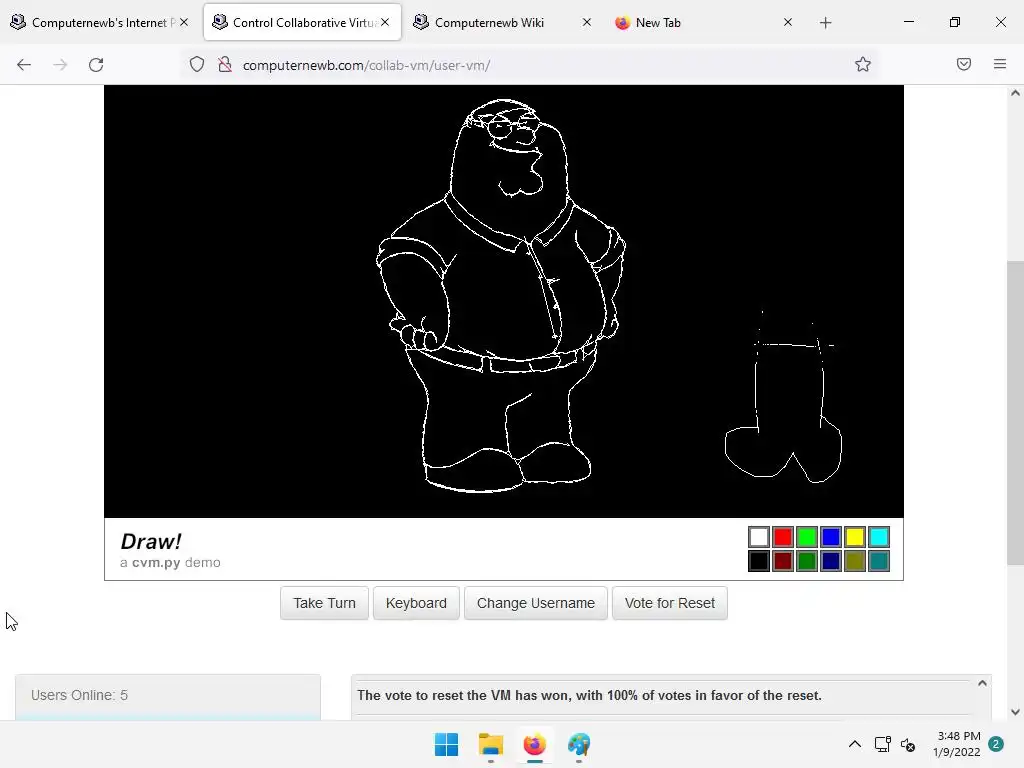Click the page scrollbar up arrow

click(x=1015, y=93)
